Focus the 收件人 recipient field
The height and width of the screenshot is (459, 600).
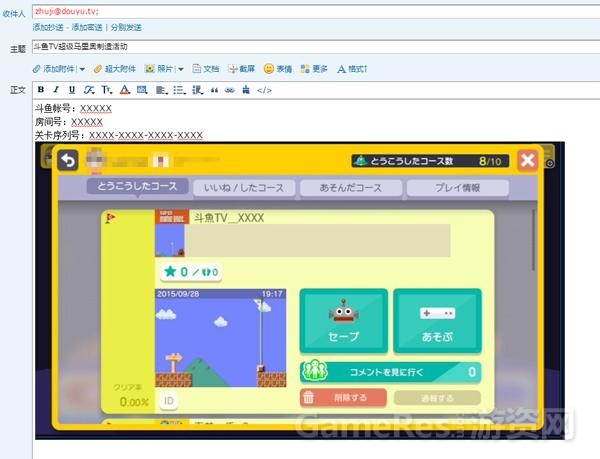[x=316, y=11]
